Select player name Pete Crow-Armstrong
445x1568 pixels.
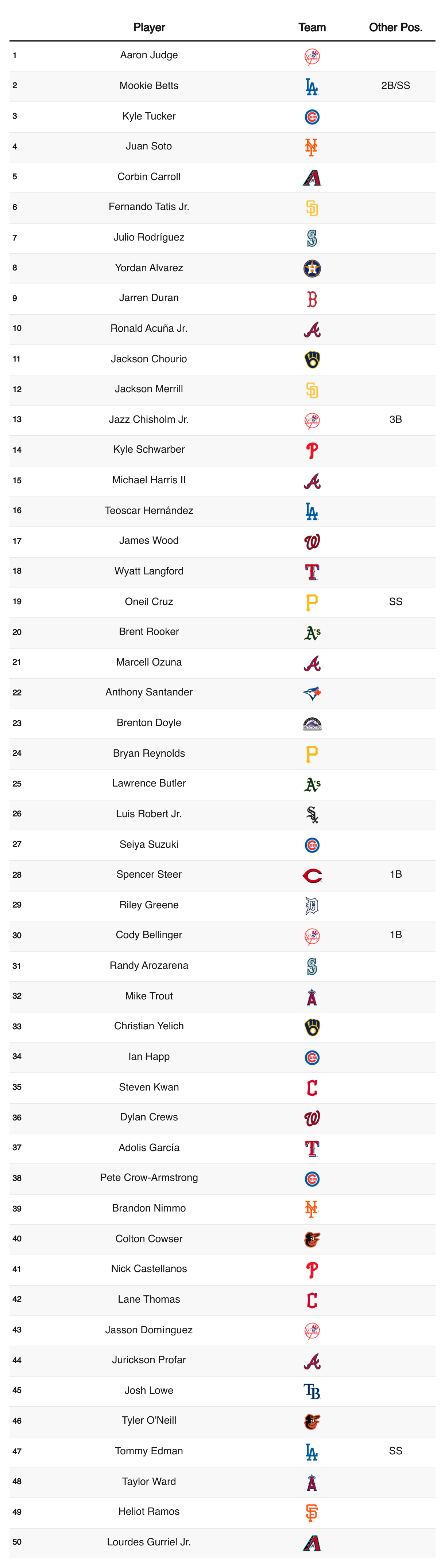click(149, 1178)
